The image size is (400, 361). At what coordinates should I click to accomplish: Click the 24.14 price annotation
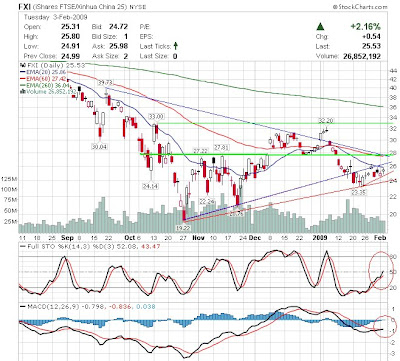tap(150, 186)
